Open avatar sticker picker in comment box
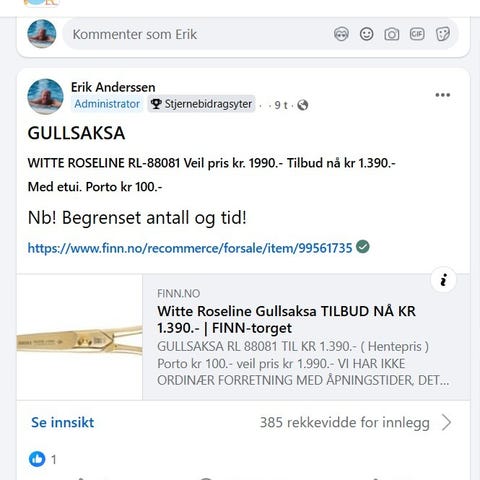 (341, 34)
